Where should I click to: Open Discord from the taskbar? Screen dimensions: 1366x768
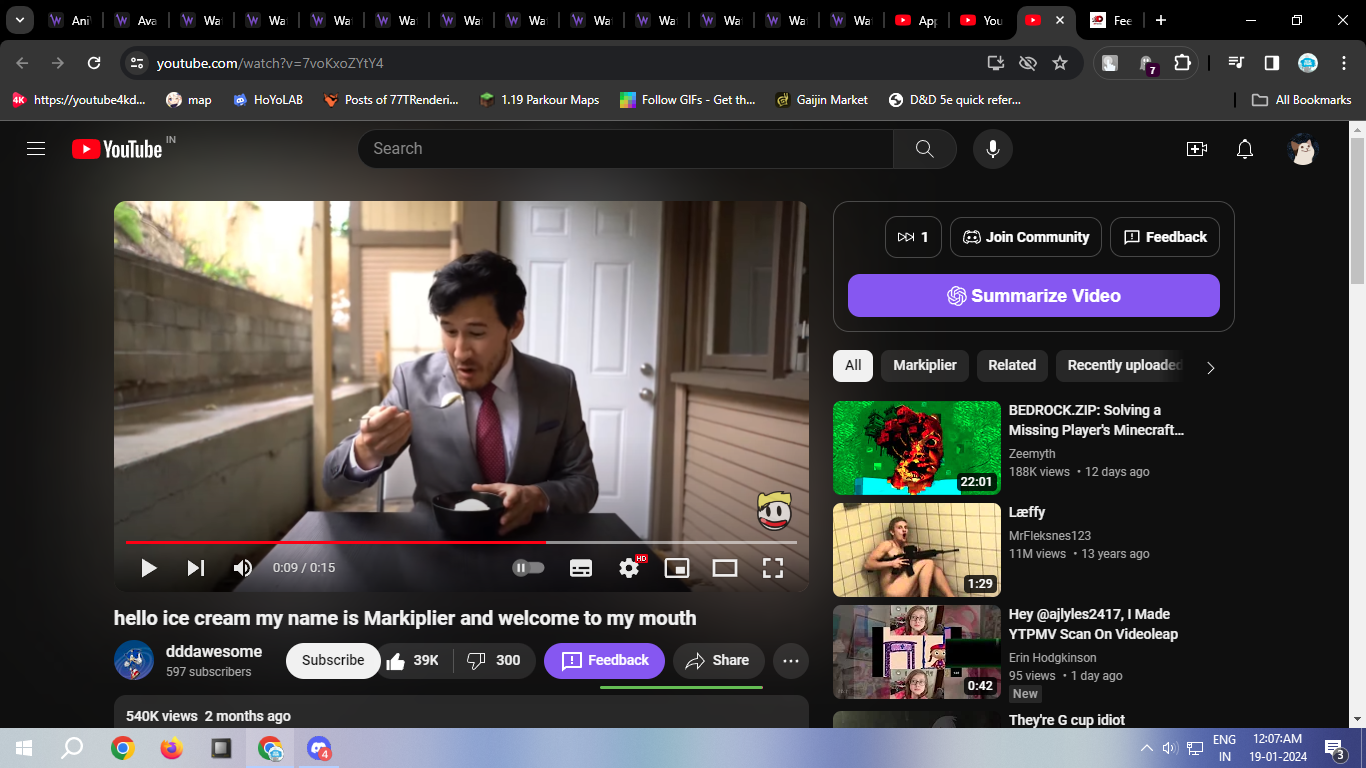click(x=319, y=748)
